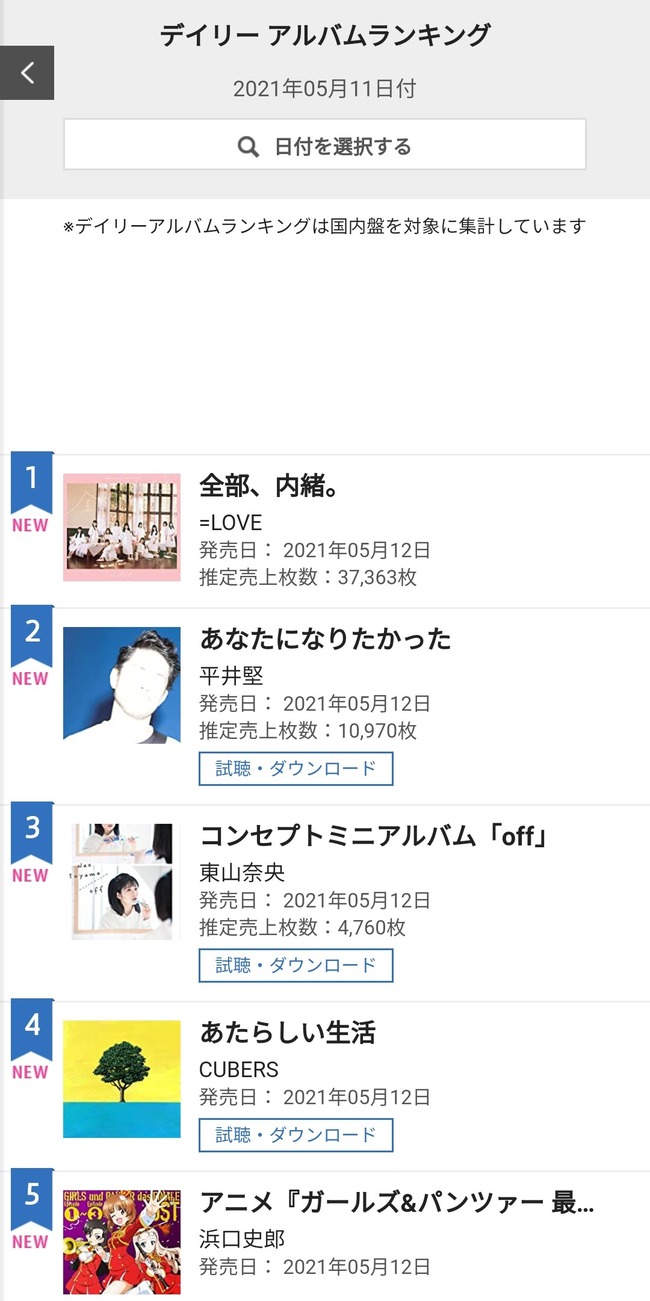Open 試聴・ダウンロード for 東山奈央's album
The height and width of the screenshot is (1301, 650).
[x=295, y=965]
